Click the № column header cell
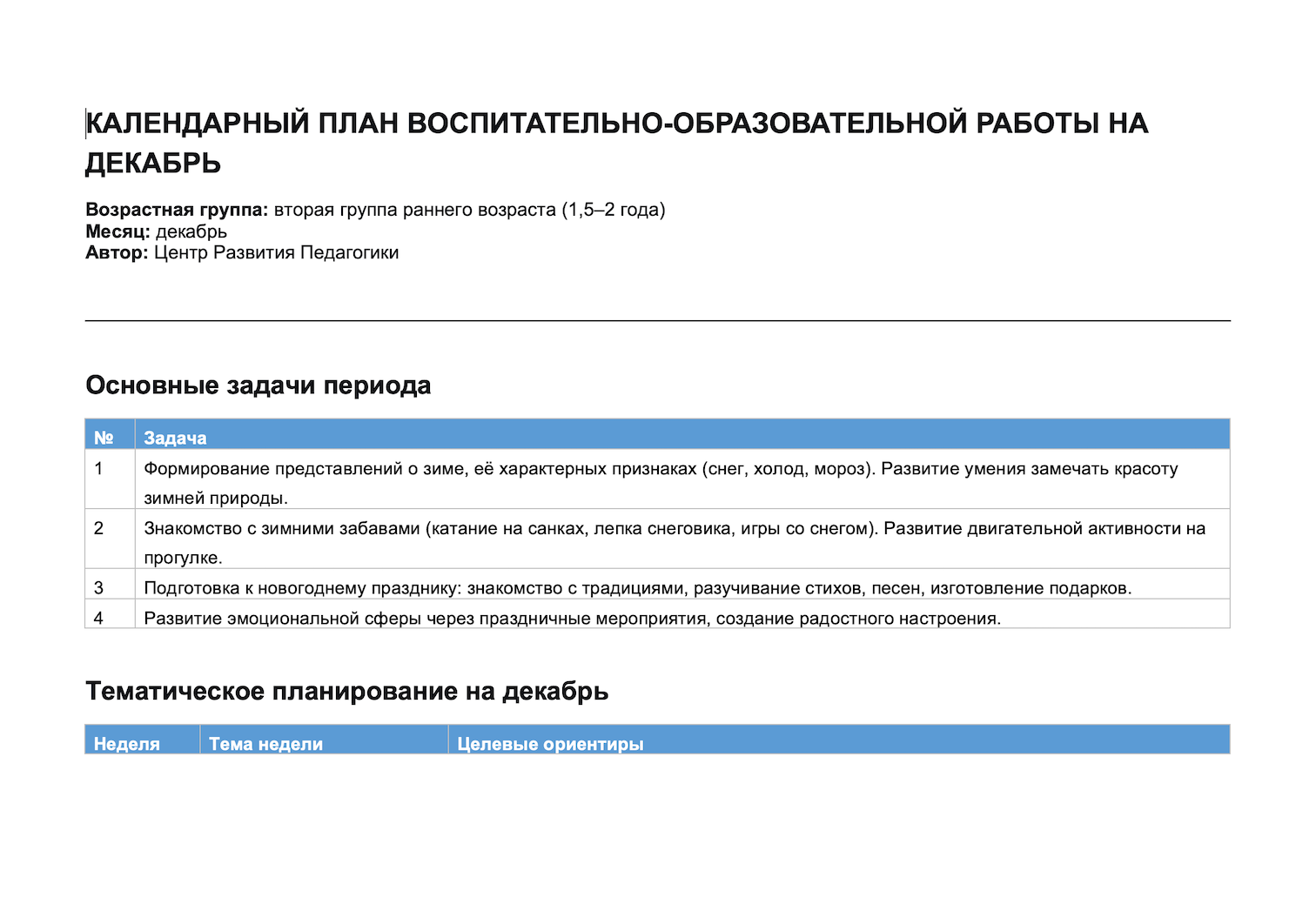Image resolution: width=1316 pixels, height=924 pixels. point(110,434)
